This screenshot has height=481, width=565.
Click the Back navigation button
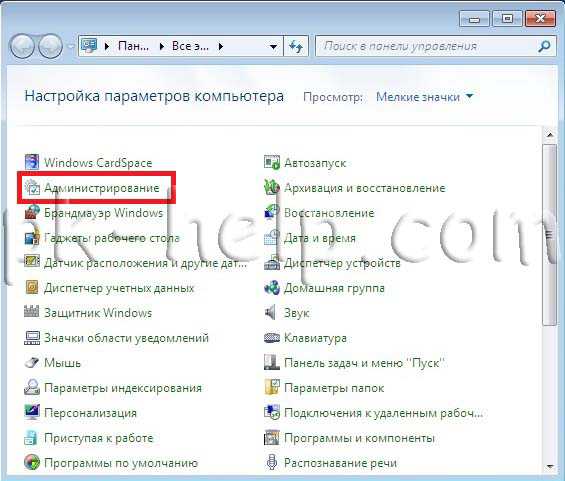tap(22, 46)
